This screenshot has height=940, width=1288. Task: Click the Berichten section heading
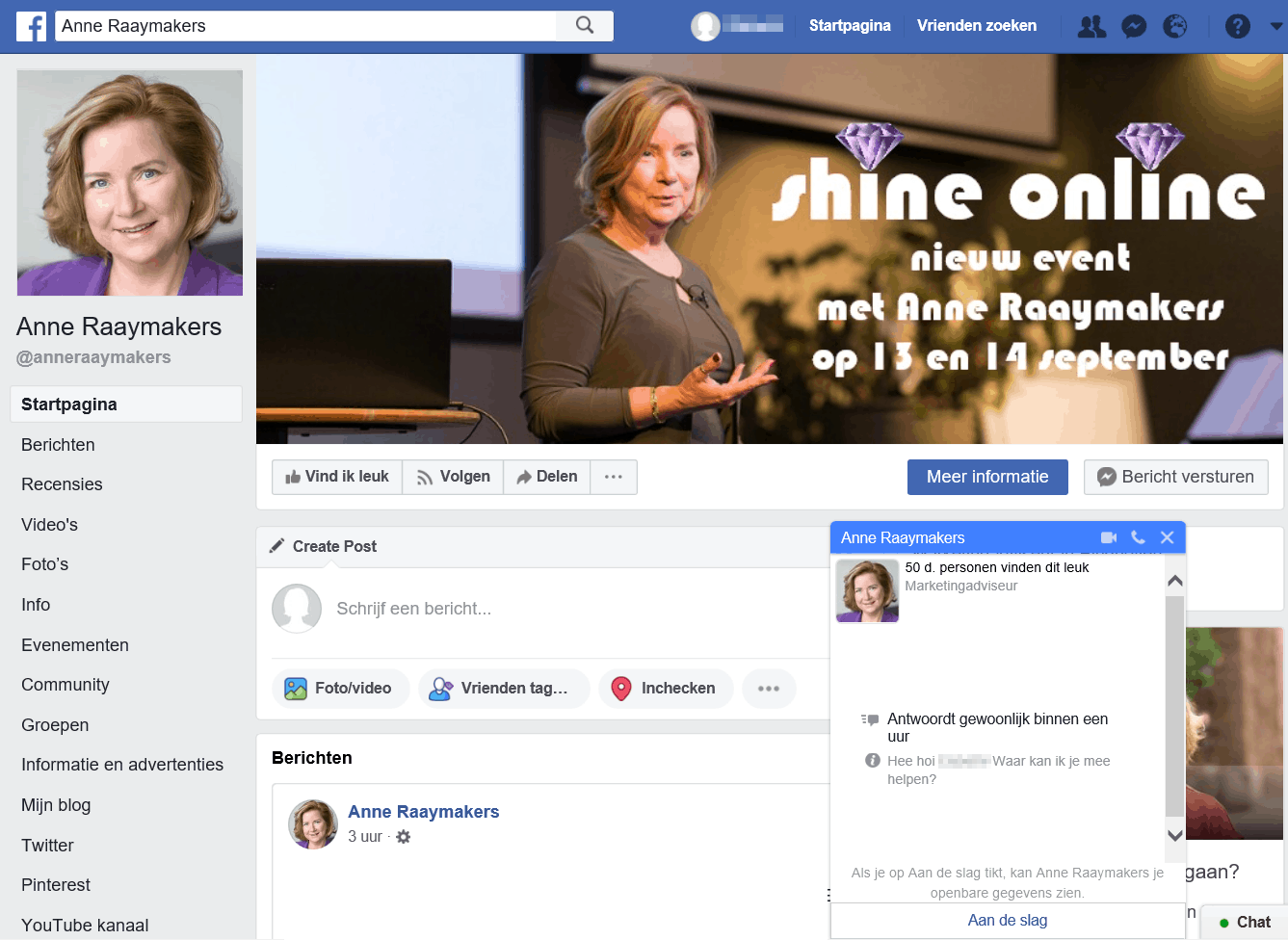[x=312, y=758]
